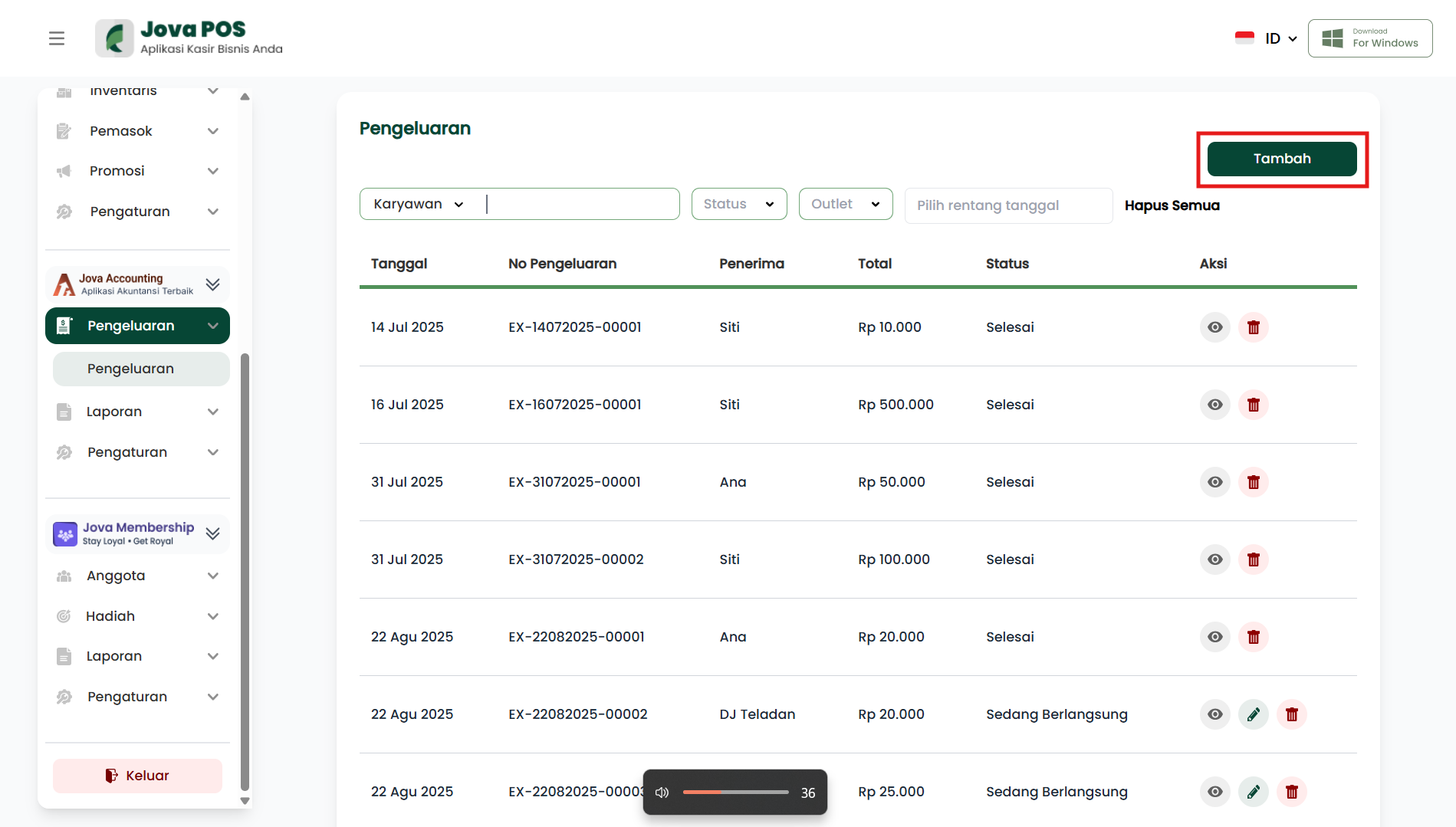Screen dimensions: 1456x827
Task: Open the Outlet filter dropdown
Action: (x=845, y=204)
